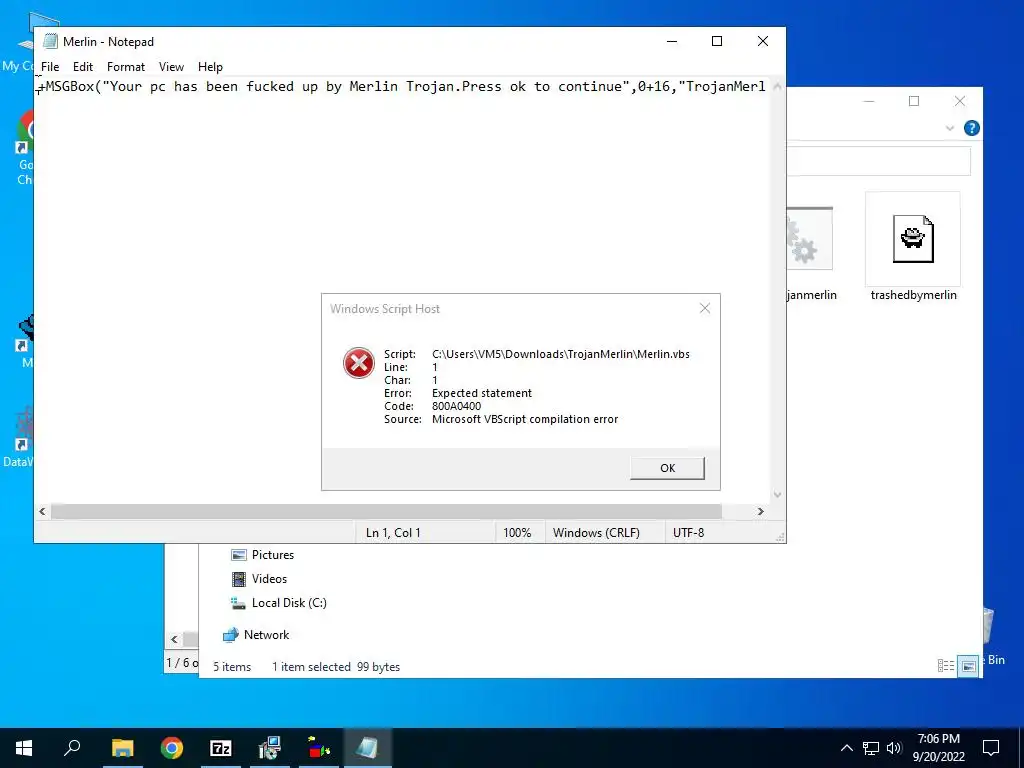Open the Help menu in Notepad
The width and height of the screenshot is (1024, 768).
pyautogui.click(x=210, y=67)
